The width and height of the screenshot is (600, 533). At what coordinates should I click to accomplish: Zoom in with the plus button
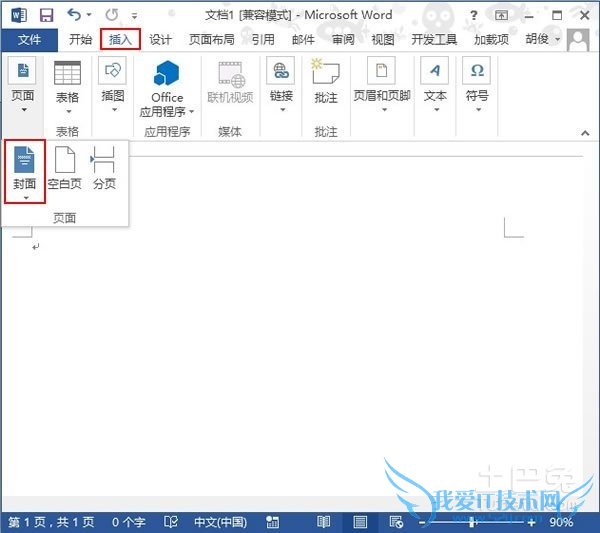click(531, 523)
